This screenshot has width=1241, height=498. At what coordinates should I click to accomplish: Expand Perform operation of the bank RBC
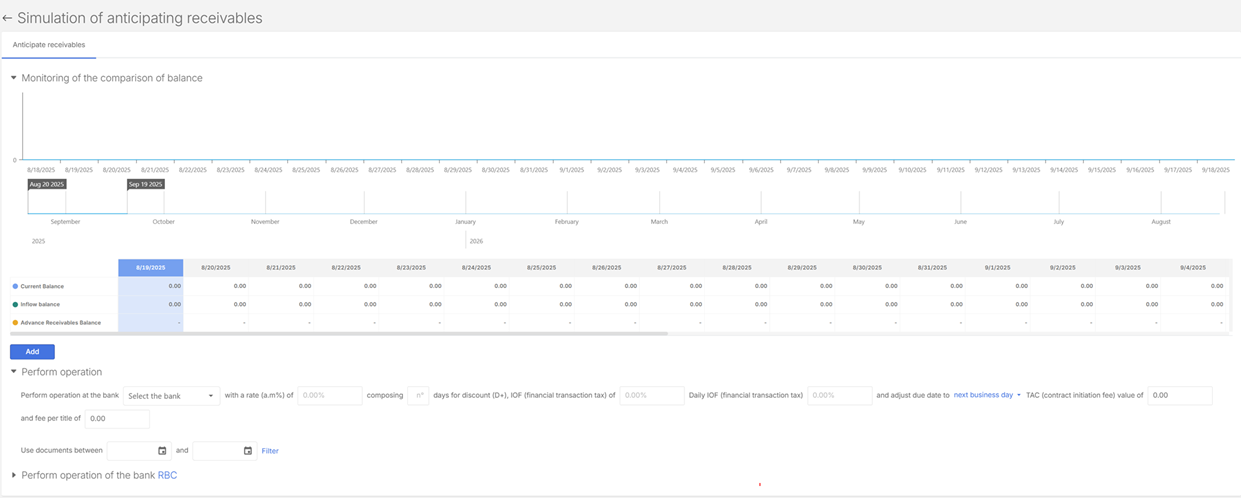click(14, 475)
